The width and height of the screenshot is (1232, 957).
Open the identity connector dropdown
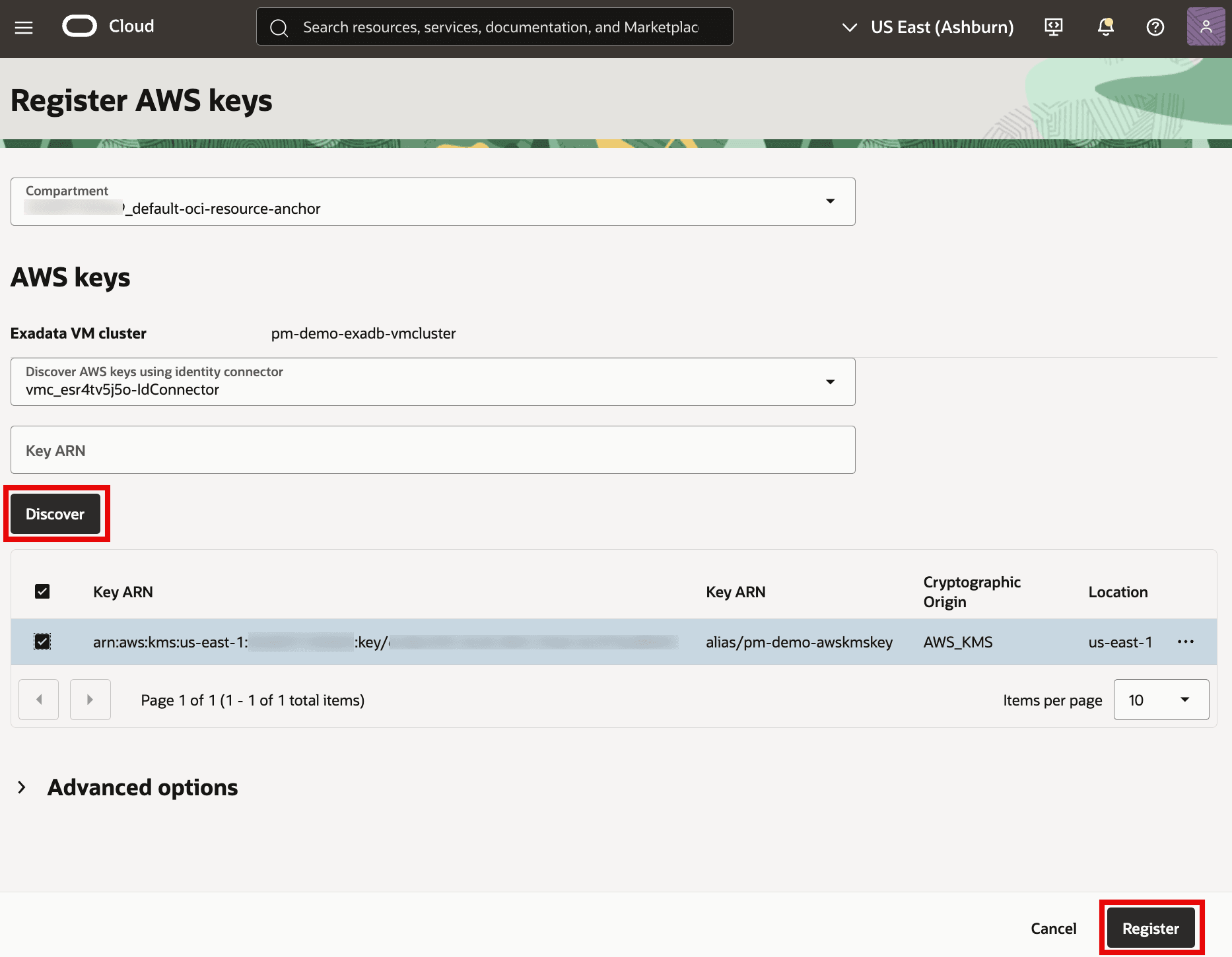[433, 381]
